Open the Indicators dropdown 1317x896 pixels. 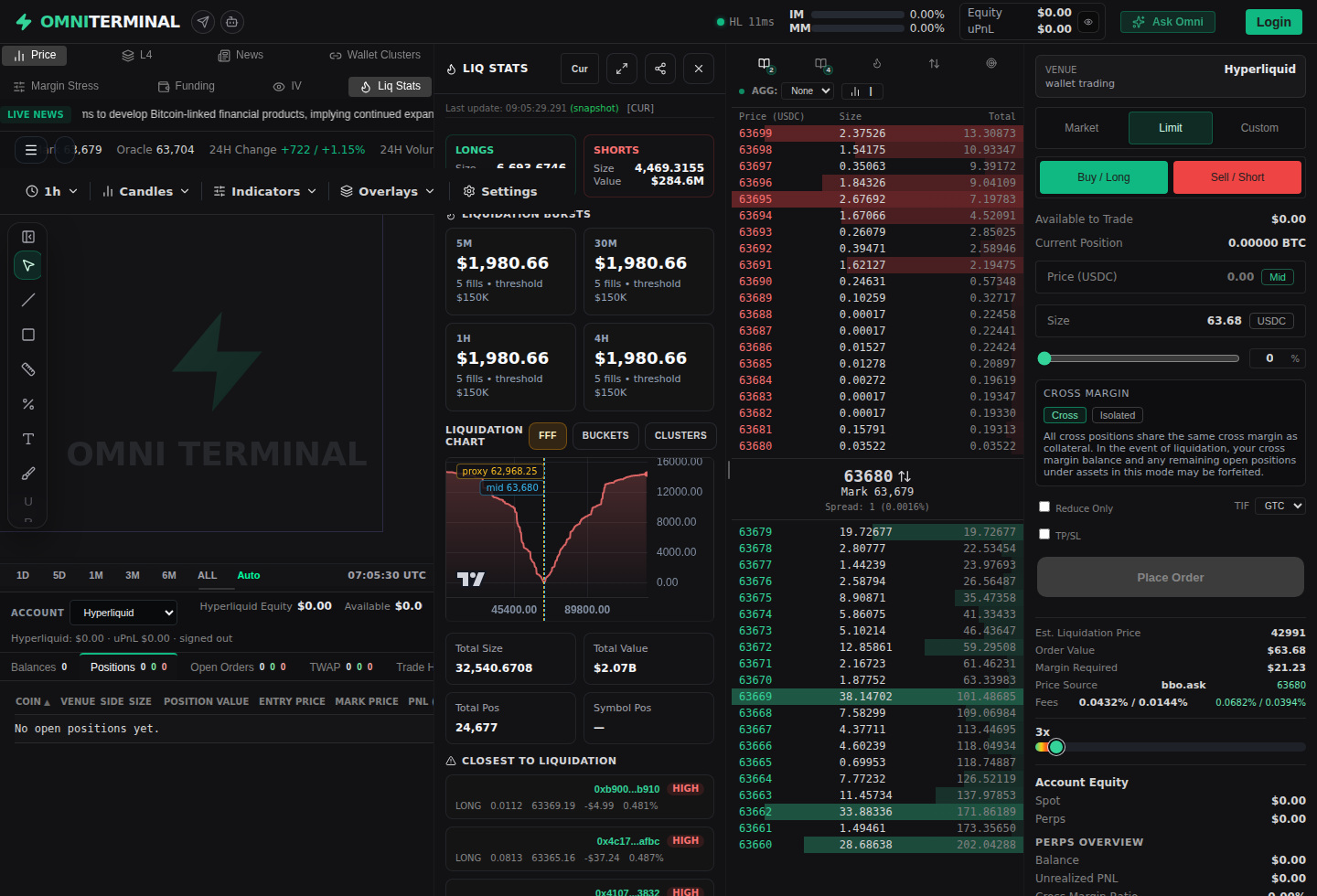[x=265, y=192]
